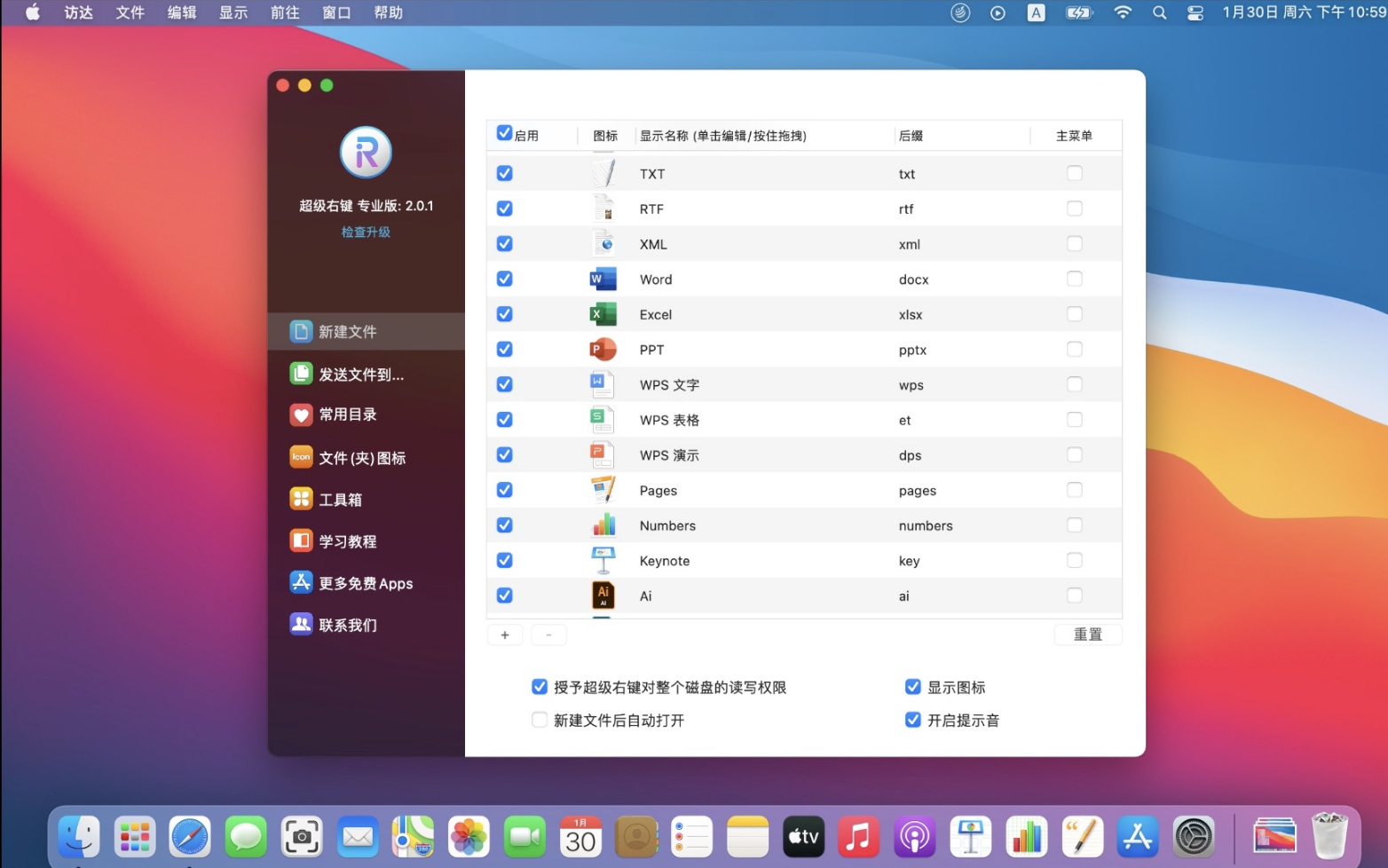Open the 窗口 menu
Screen dimensions: 1388x868
point(336,12)
